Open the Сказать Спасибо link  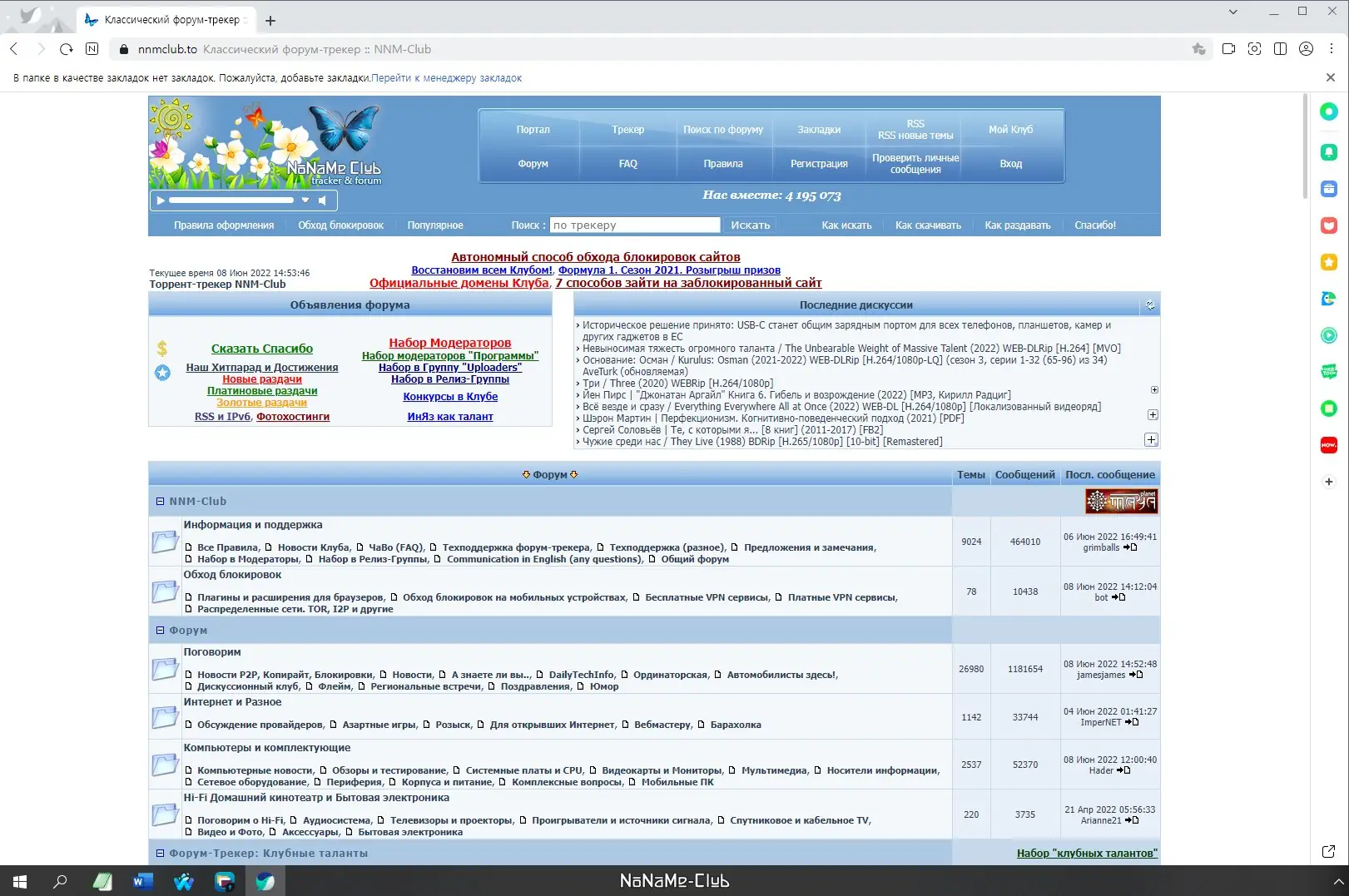[x=262, y=349]
